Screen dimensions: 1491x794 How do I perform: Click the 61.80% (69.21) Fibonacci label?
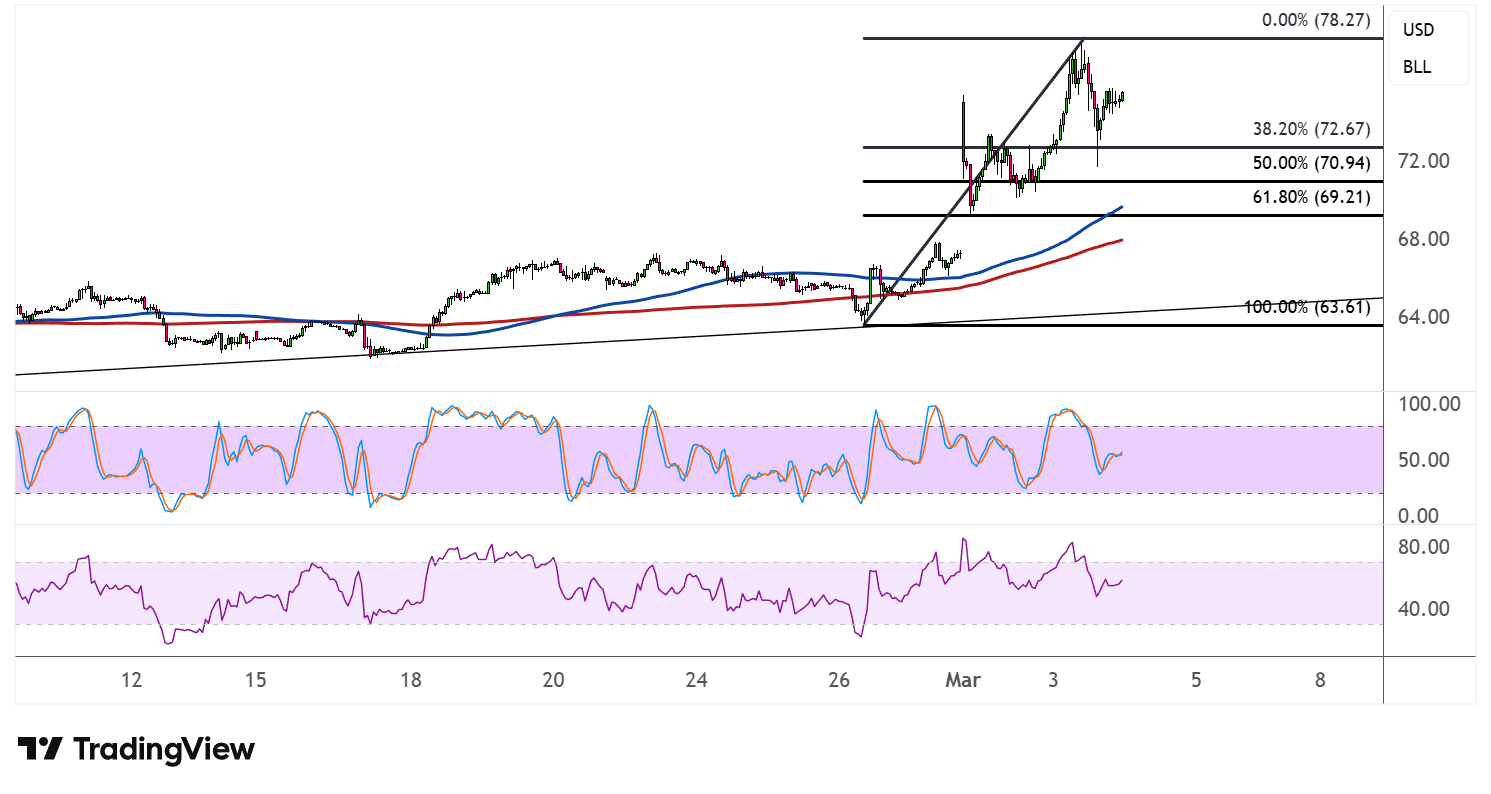pos(1311,197)
